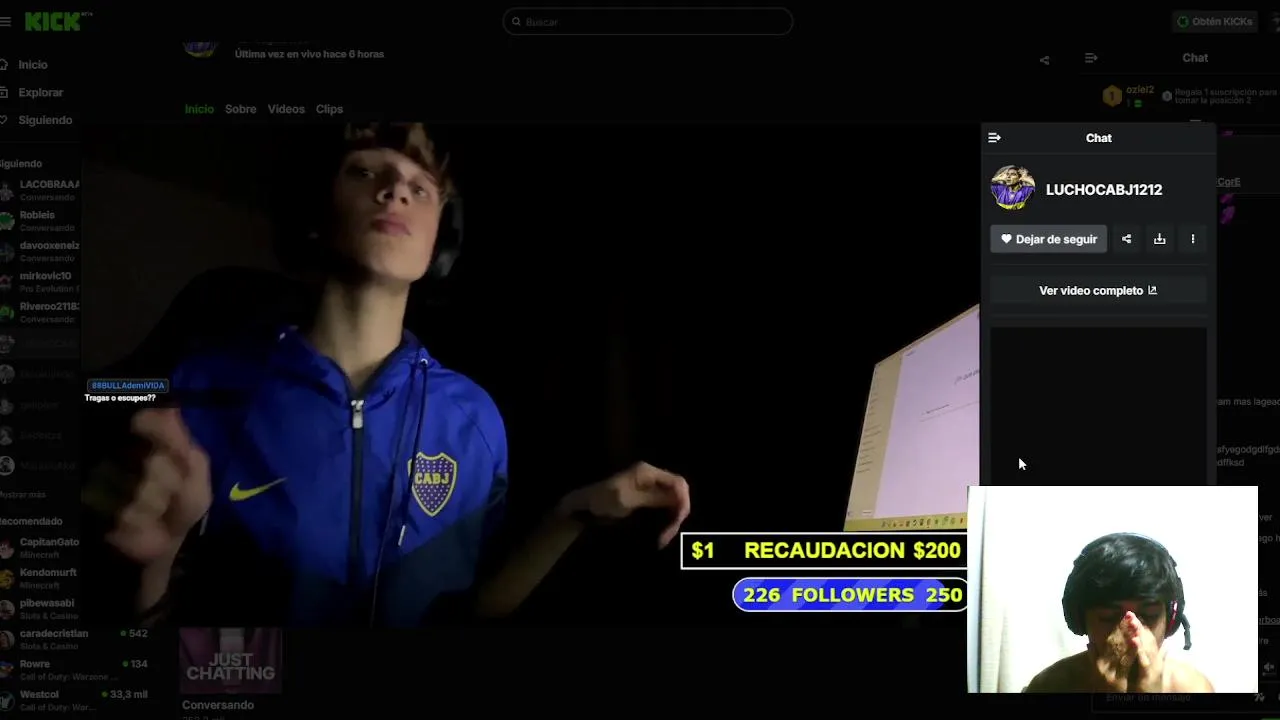Click the LUCHOCABJ1212 channel name
Image resolution: width=1280 pixels, height=720 pixels.
coord(1104,190)
